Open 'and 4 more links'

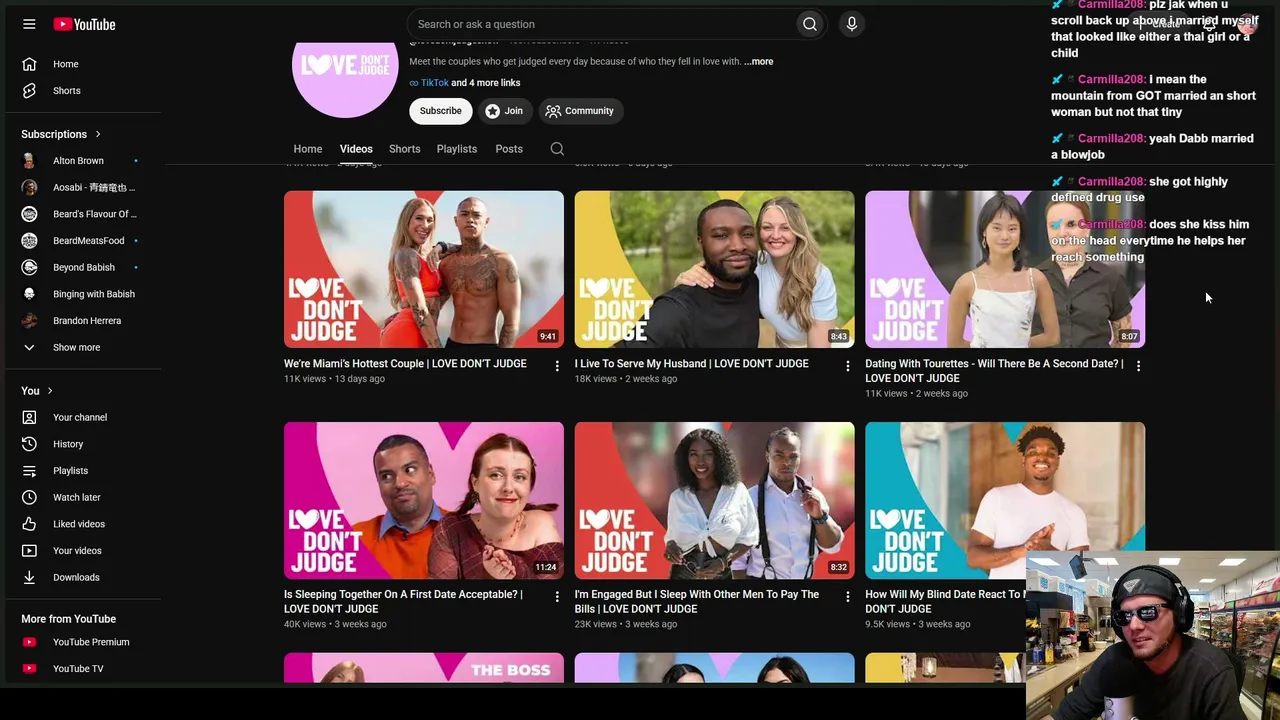[x=486, y=83]
